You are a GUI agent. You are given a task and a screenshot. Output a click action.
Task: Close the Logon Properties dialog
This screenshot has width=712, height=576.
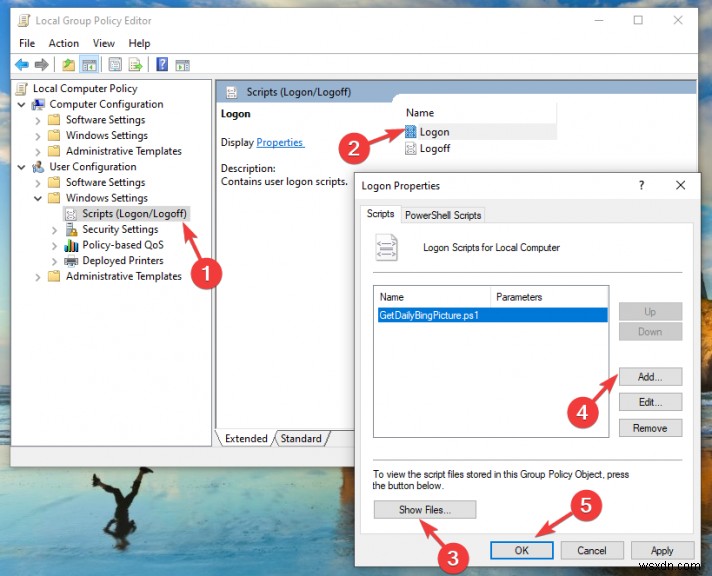tap(680, 185)
